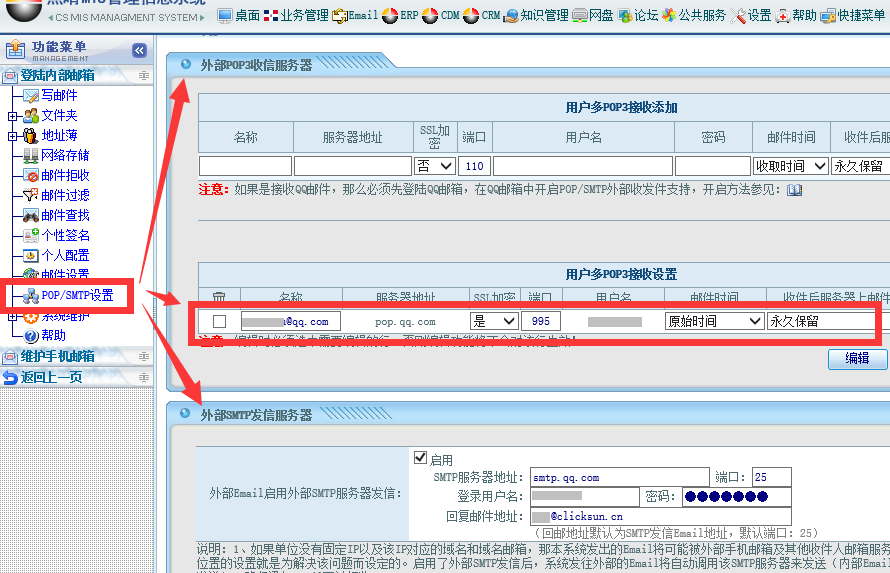Click SMTP 端口 field showing 25
This screenshot has height=573, width=890.
coord(771,478)
